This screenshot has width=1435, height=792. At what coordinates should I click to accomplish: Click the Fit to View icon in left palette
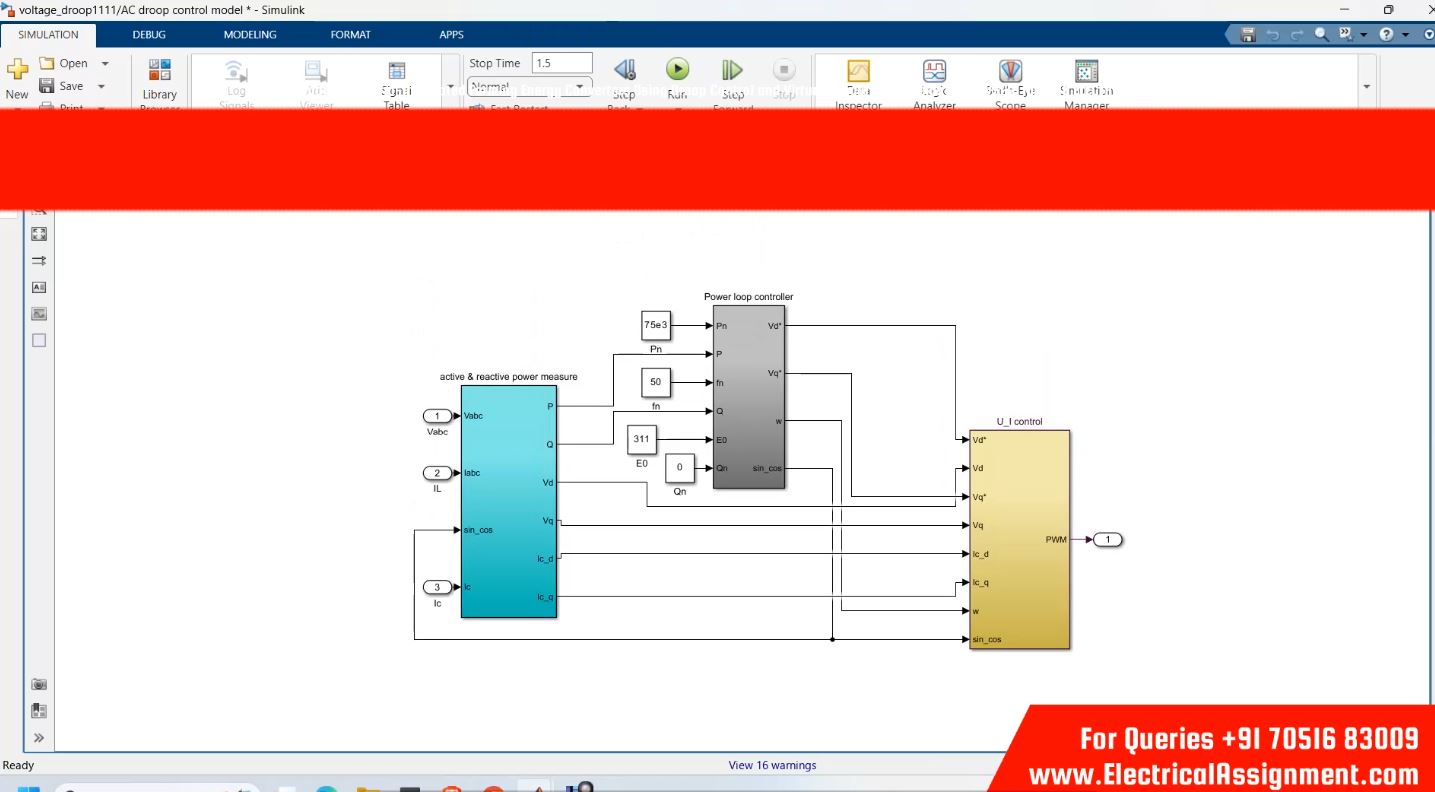[x=39, y=234]
